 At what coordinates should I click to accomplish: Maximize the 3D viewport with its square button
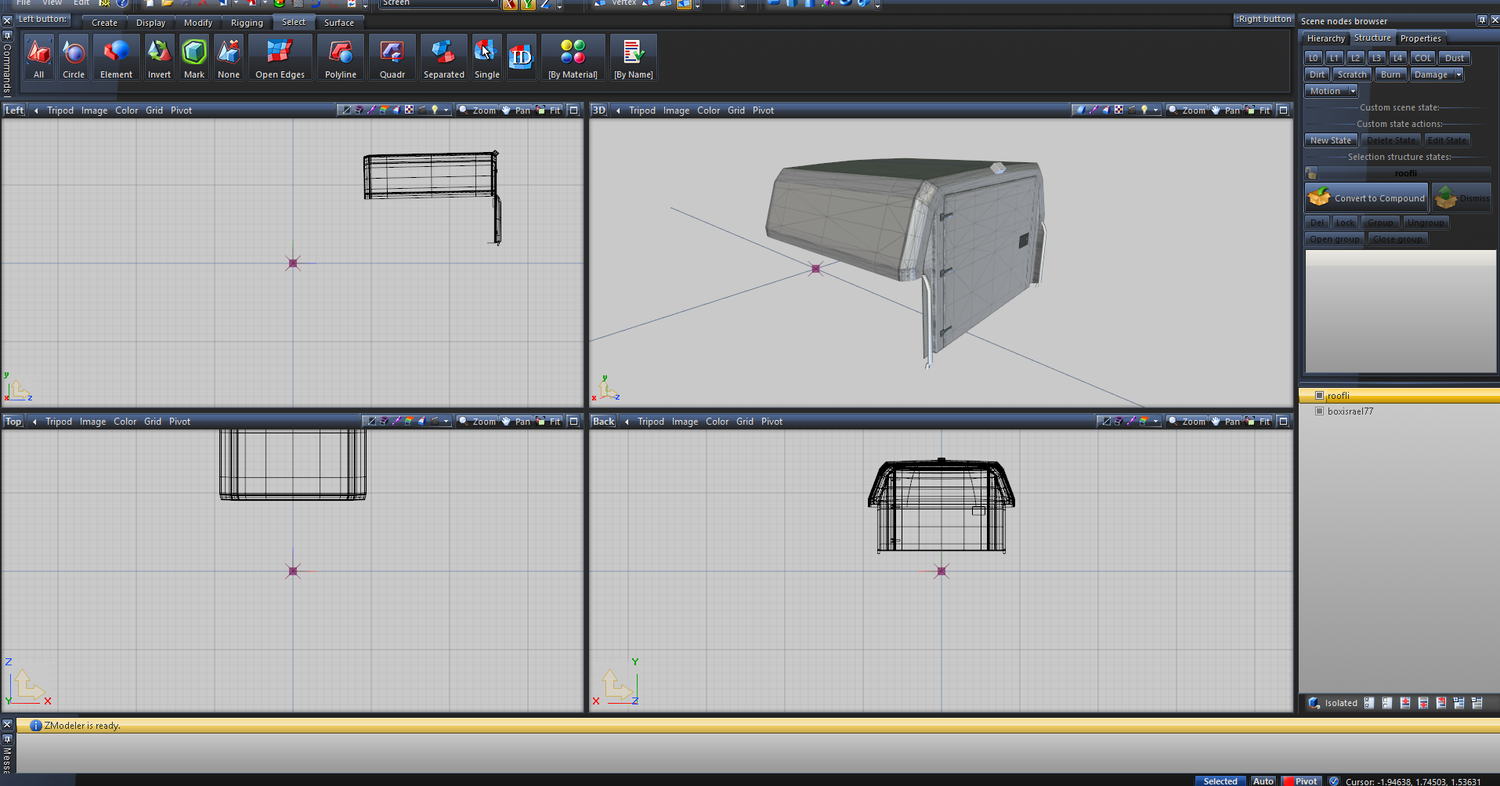tap(1283, 111)
